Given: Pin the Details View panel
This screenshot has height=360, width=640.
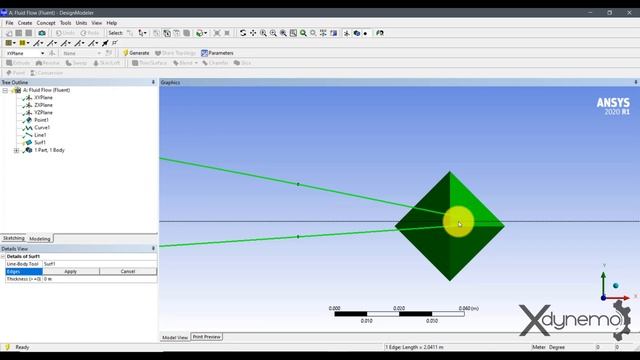Looking at the screenshot, I should pos(153,249).
